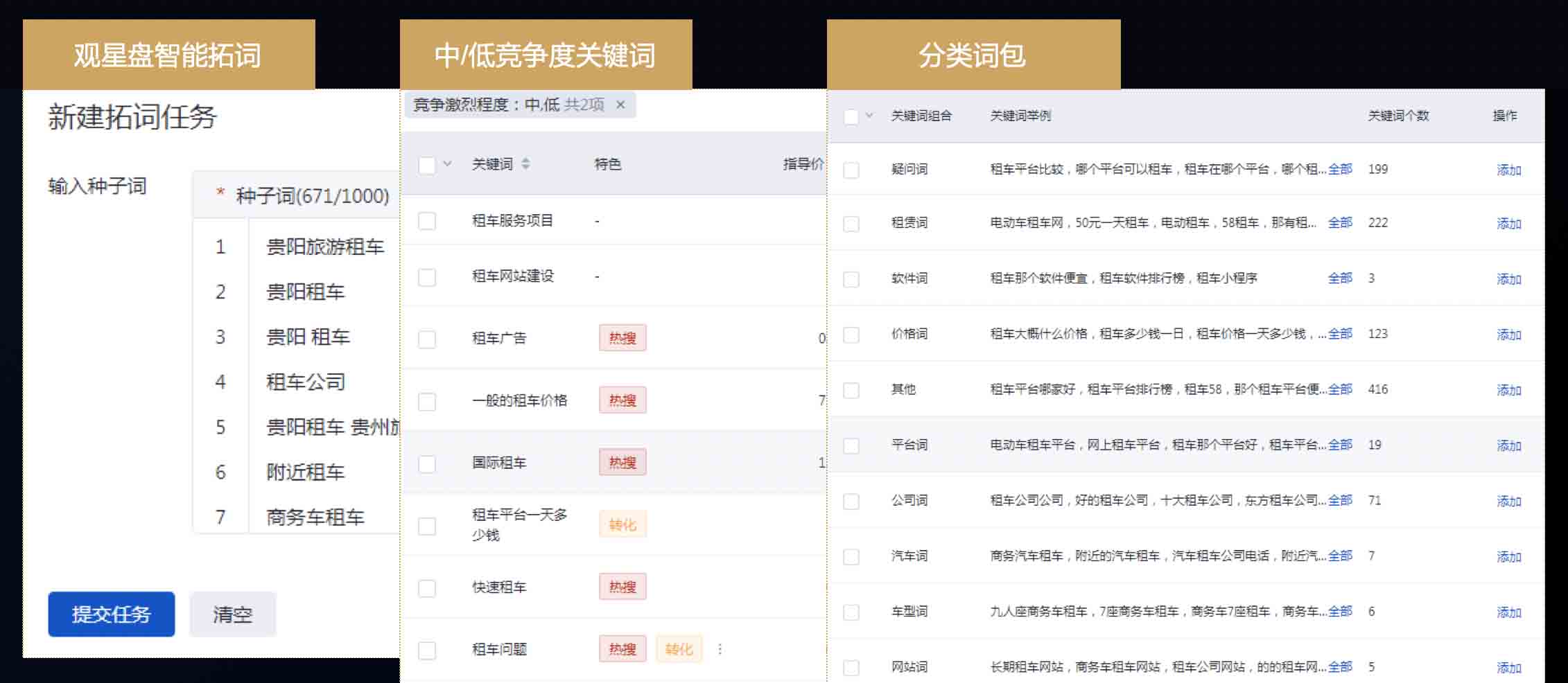
Task: Open the 观星盘智能拓词 tab
Action: [168, 55]
